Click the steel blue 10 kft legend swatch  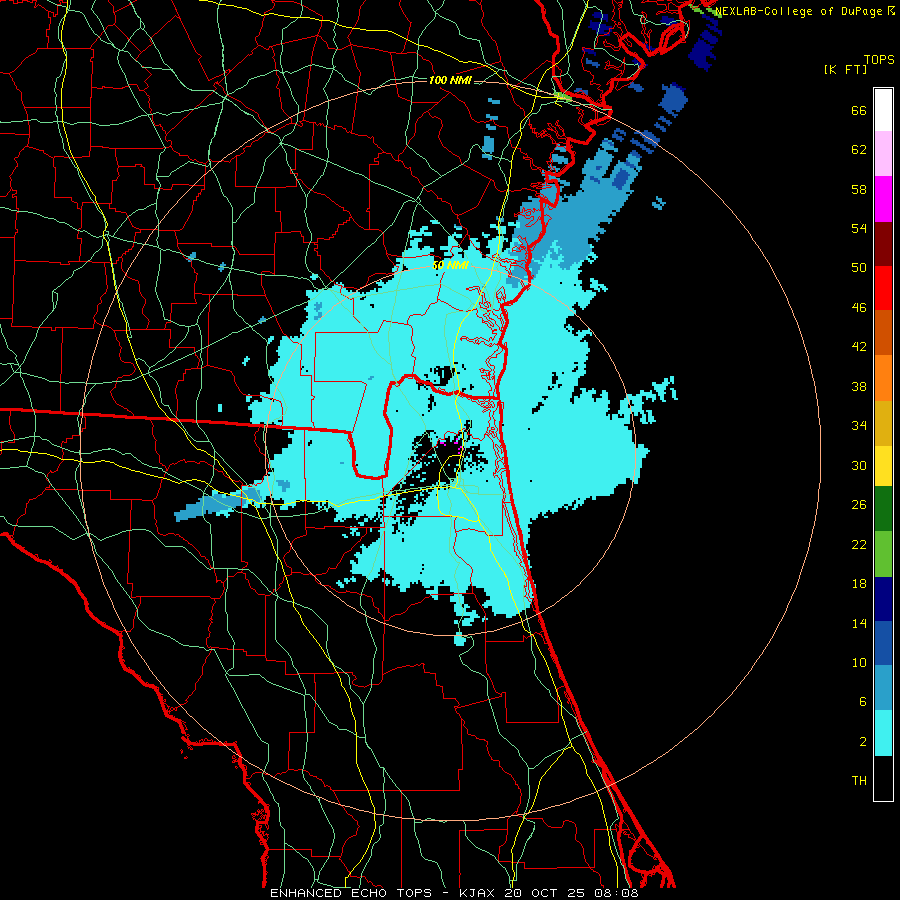point(883,688)
